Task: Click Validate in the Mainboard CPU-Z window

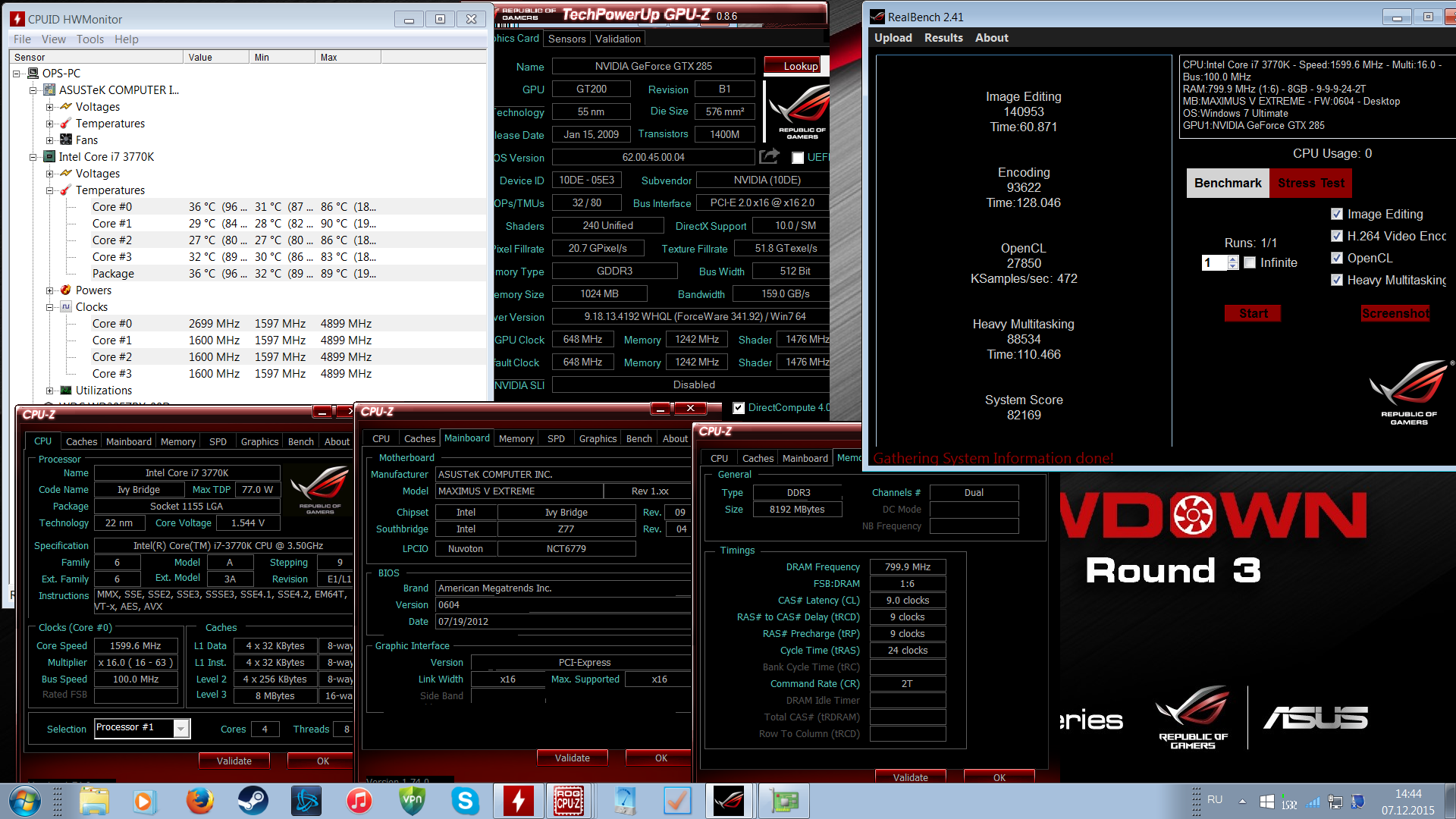Action: tap(572, 758)
